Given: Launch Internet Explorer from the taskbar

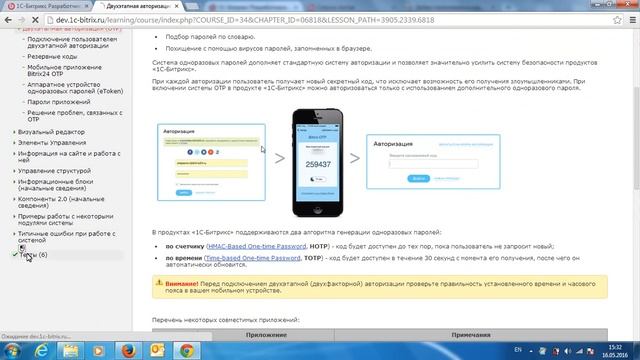Looking at the screenshot, I should (41, 351).
